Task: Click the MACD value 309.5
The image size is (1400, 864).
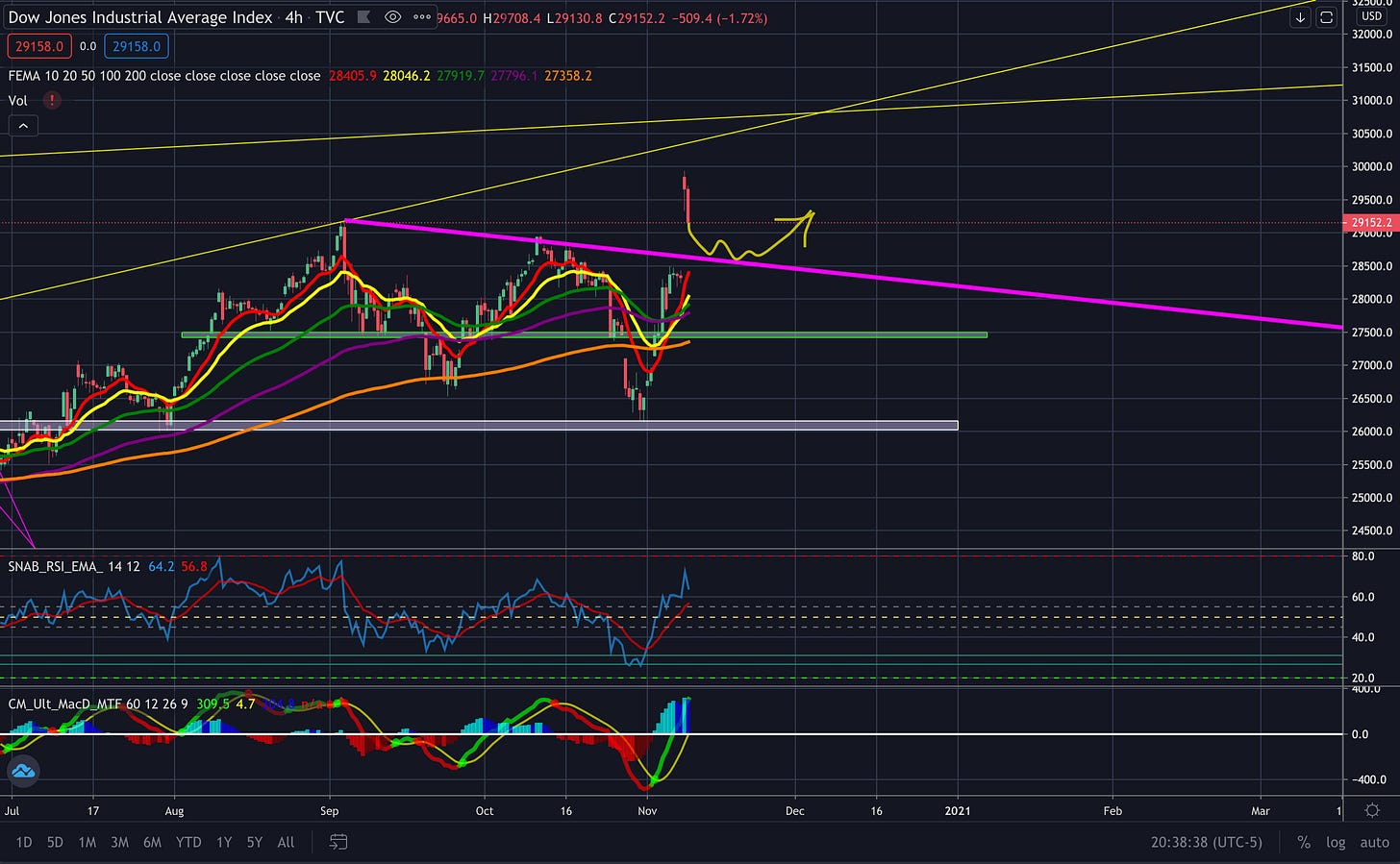Action: pyautogui.click(x=212, y=704)
